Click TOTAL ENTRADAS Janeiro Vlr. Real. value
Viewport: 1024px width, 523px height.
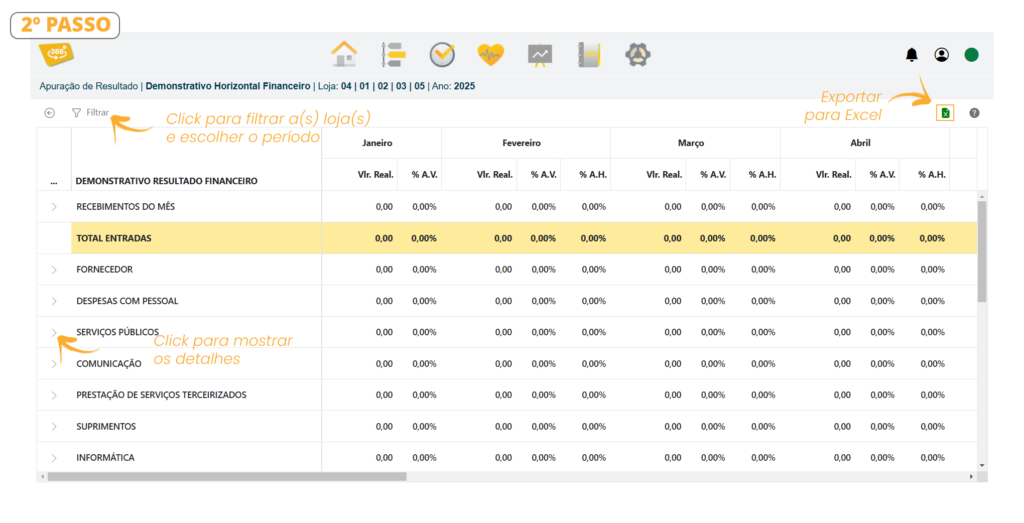pyautogui.click(x=384, y=238)
